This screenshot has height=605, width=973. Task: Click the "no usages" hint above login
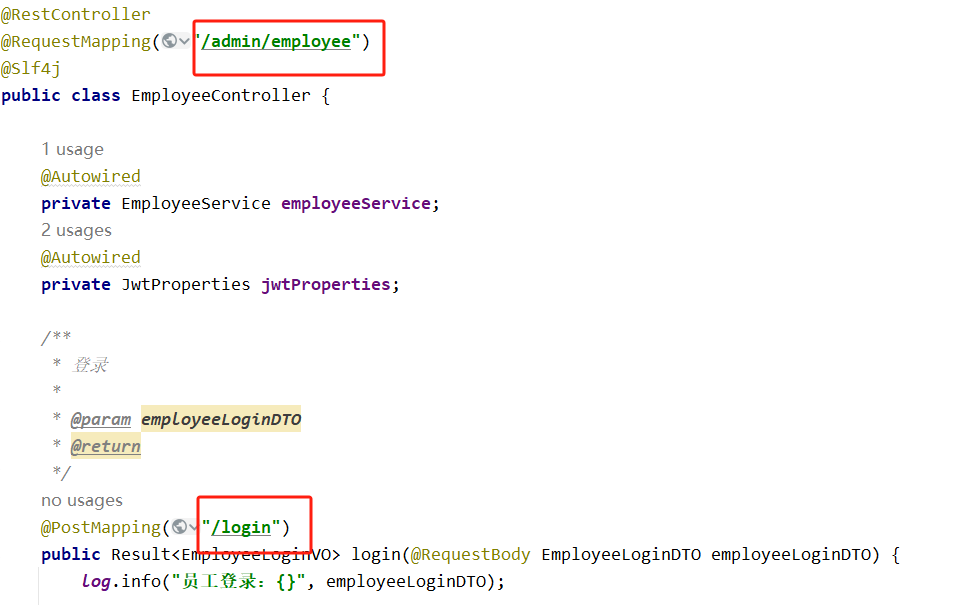pyautogui.click(x=82, y=500)
